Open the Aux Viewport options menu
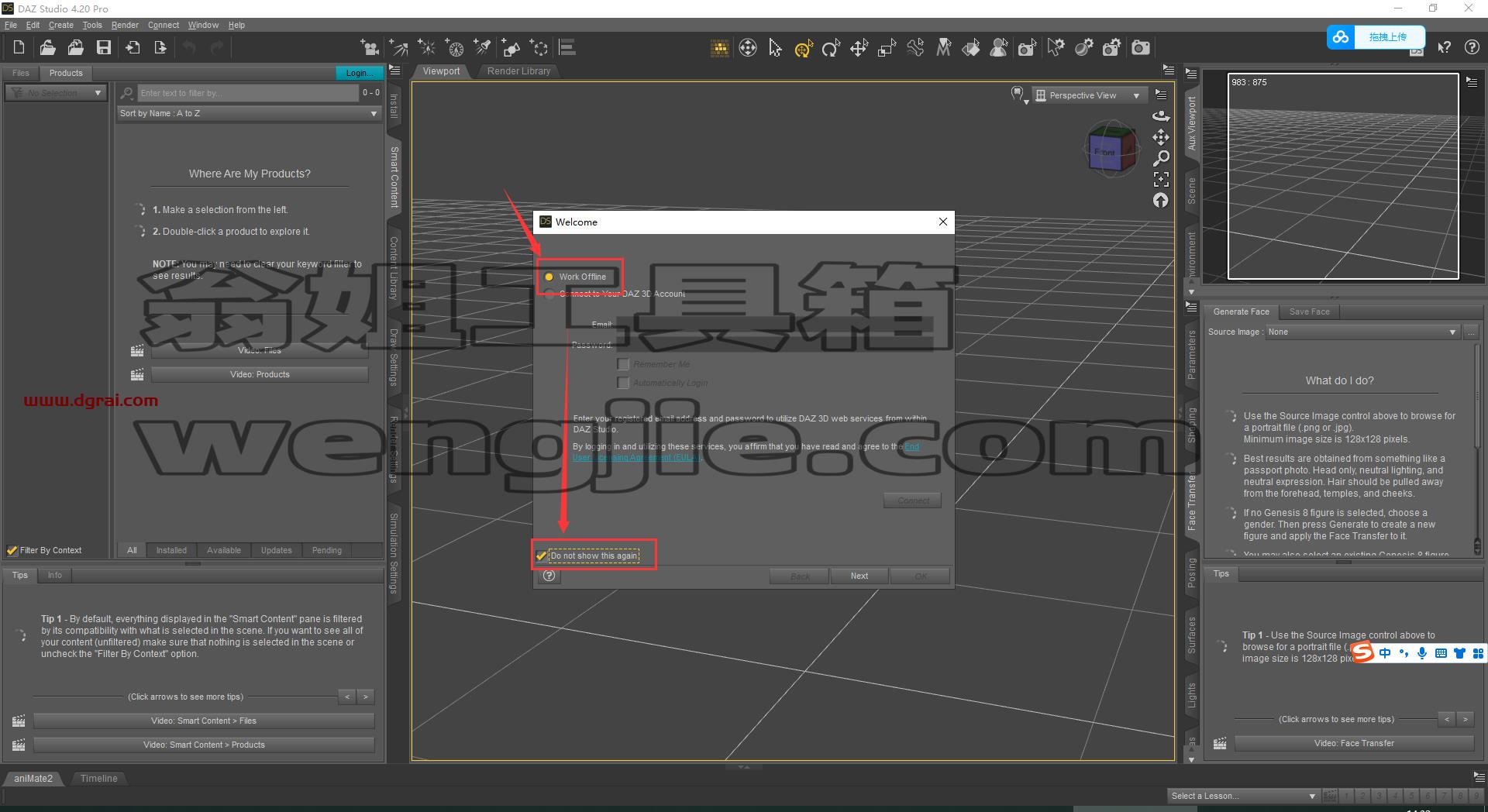 [x=1472, y=82]
